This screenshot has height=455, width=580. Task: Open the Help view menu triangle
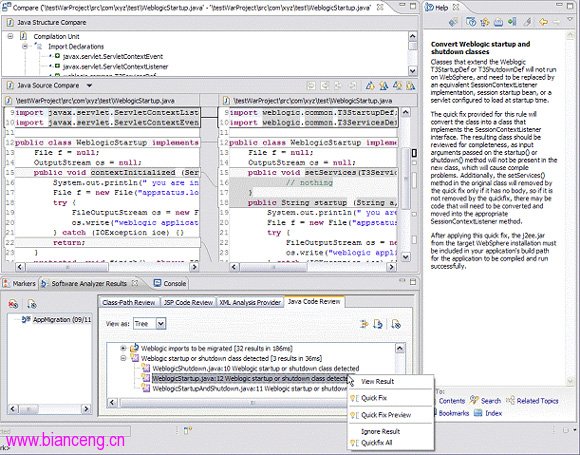point(569,19)
